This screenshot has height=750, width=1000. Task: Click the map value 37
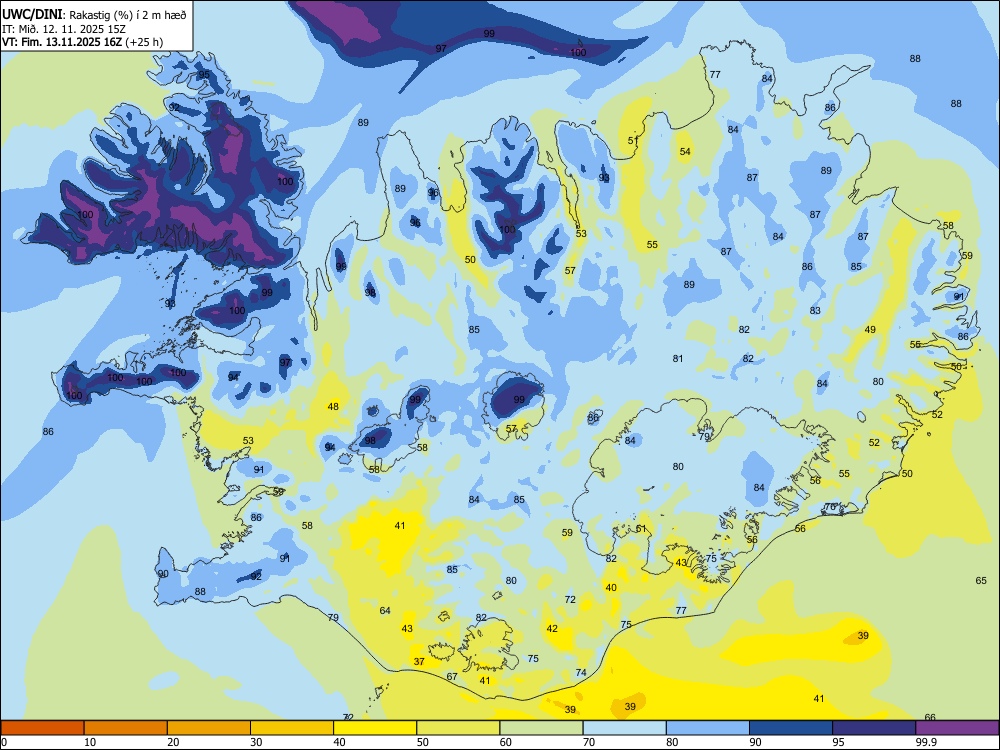(419, 661)
